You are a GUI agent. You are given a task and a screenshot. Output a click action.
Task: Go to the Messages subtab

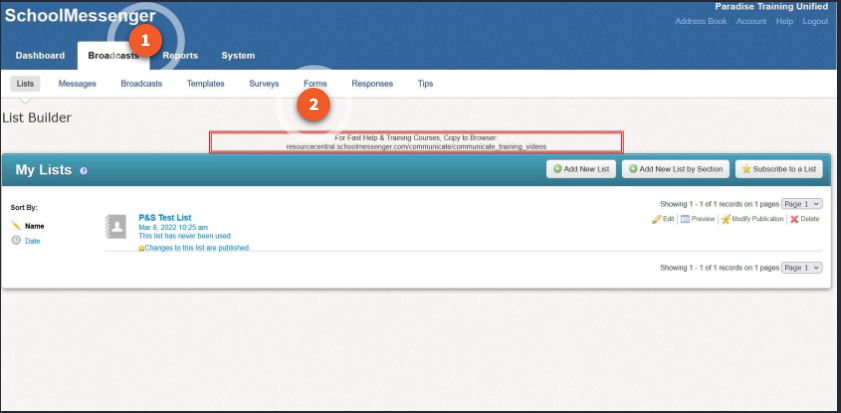[x=77, y=84]
